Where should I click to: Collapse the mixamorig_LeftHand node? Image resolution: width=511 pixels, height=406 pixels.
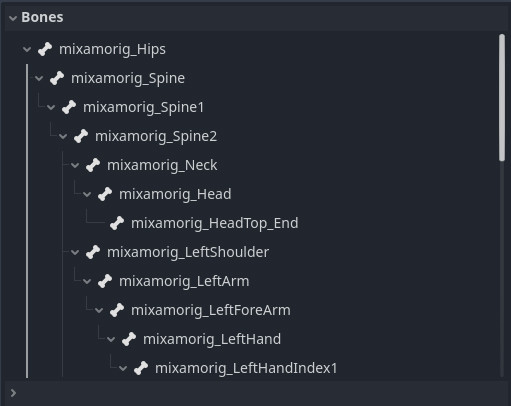(111, 339)
